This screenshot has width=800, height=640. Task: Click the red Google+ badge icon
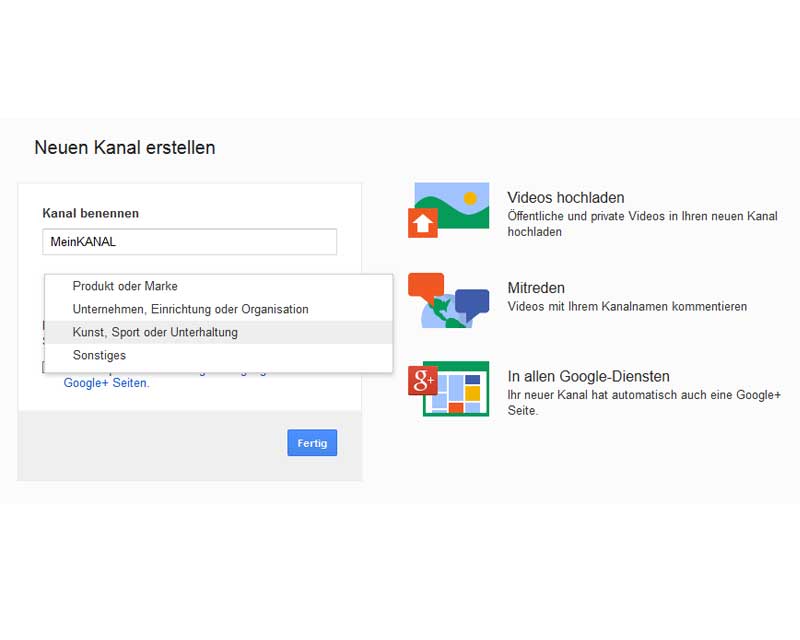point(423,379)
